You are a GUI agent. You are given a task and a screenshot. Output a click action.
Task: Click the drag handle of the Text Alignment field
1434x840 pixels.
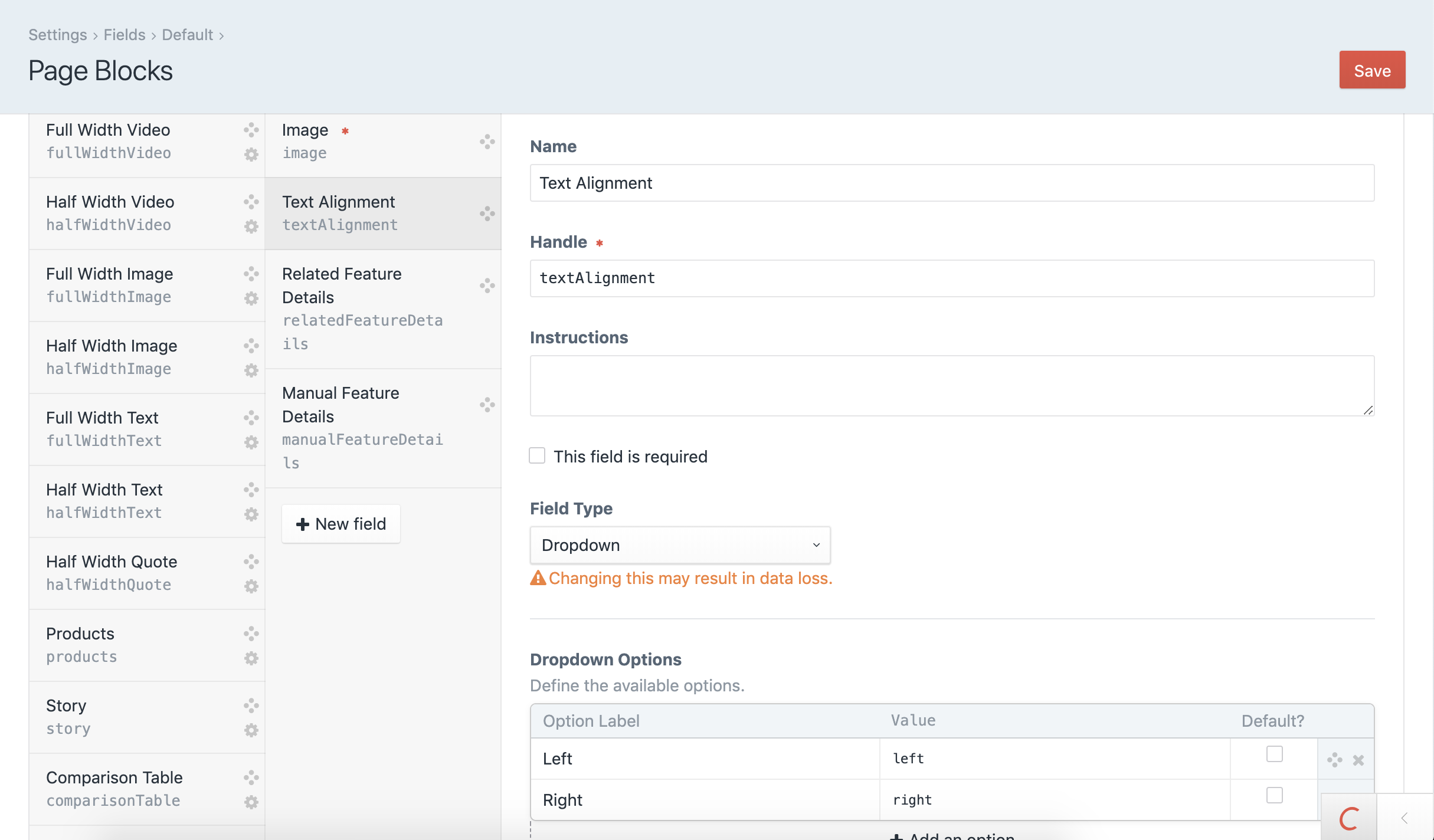coord(486,215)
